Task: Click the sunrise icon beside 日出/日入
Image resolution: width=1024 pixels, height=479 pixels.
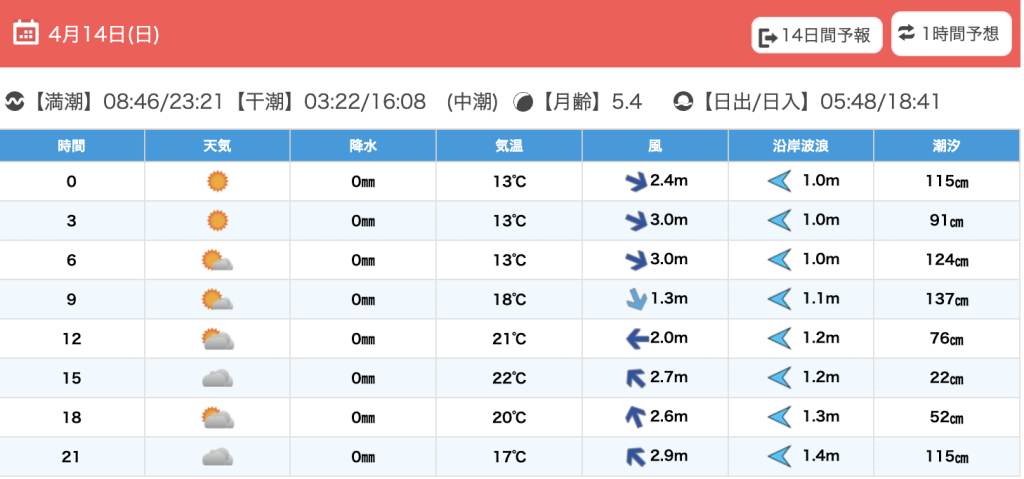Action: pos(683,102)
